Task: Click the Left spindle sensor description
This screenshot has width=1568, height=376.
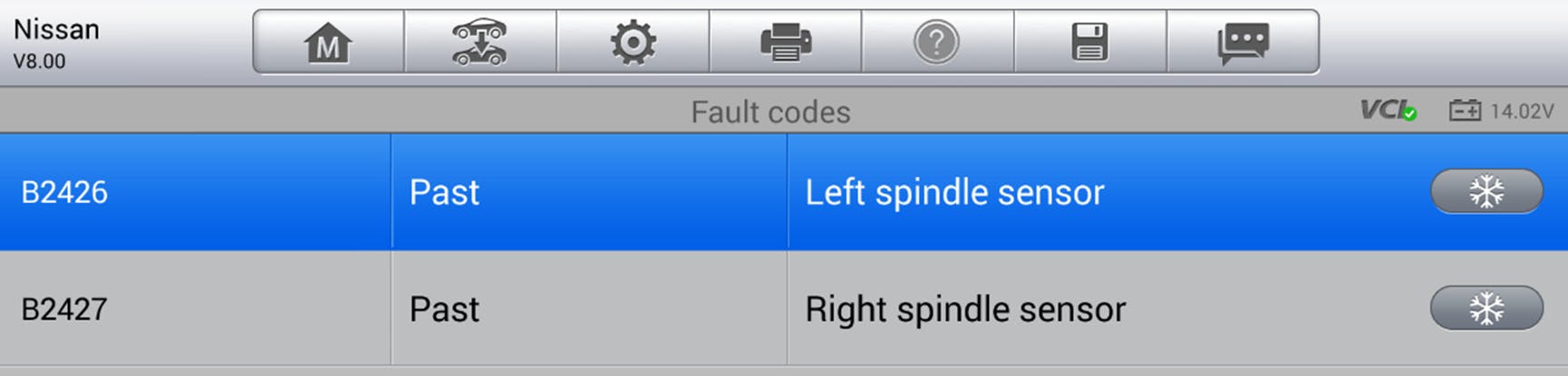Action: pos(954,192)
